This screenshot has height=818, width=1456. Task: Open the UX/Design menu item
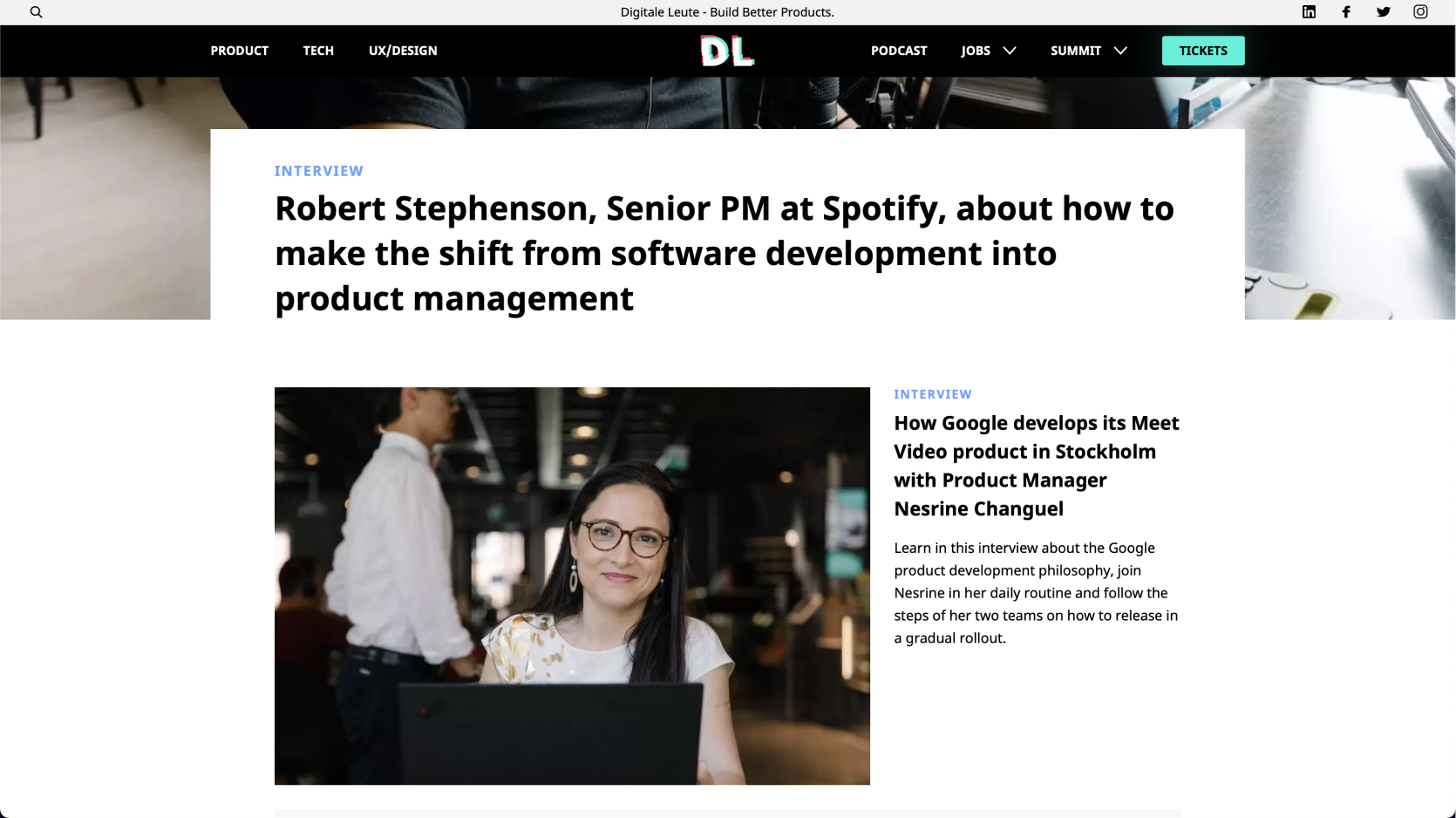403,51
